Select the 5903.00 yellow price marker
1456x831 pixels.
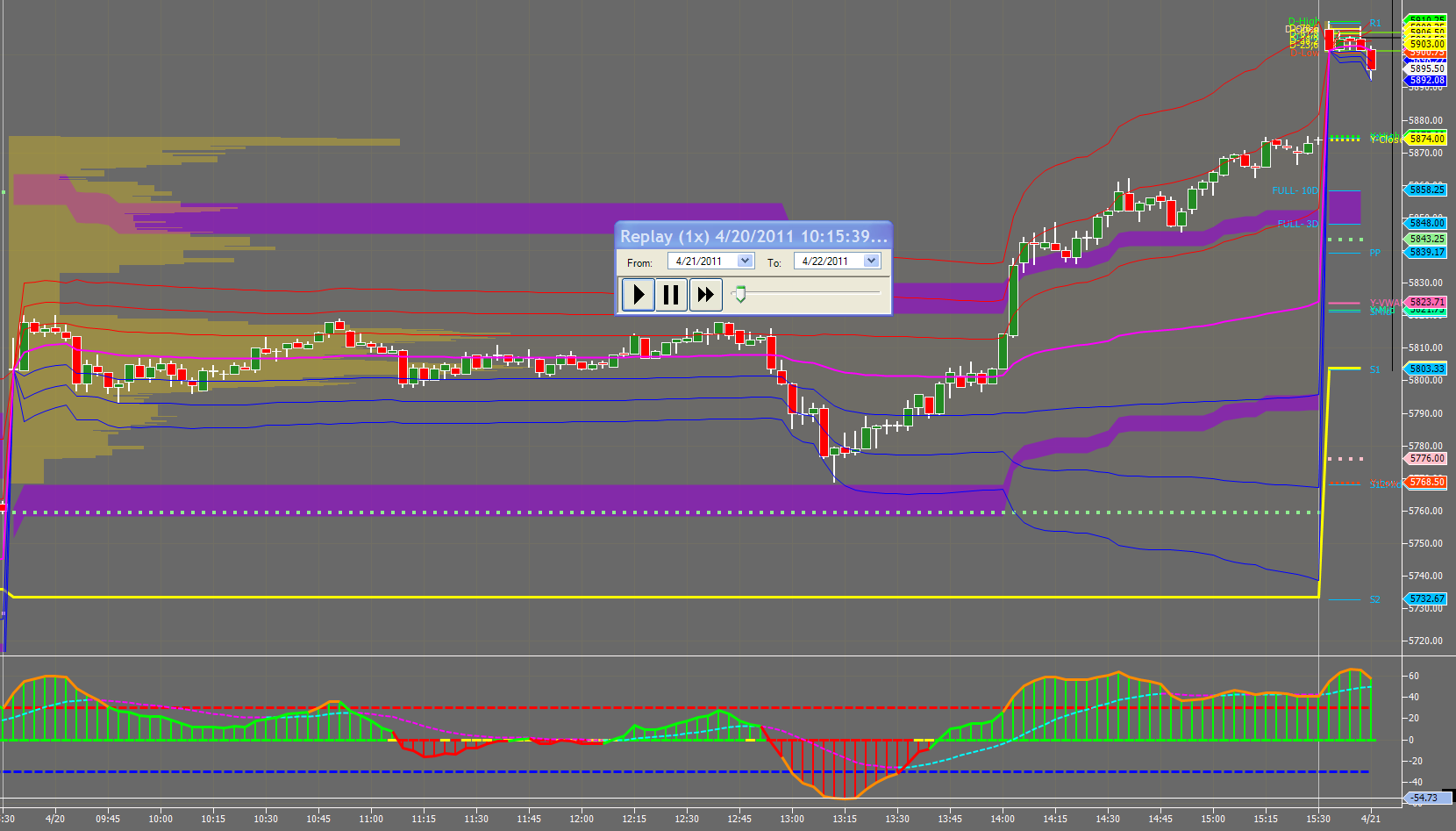(x=1427, y=44)
